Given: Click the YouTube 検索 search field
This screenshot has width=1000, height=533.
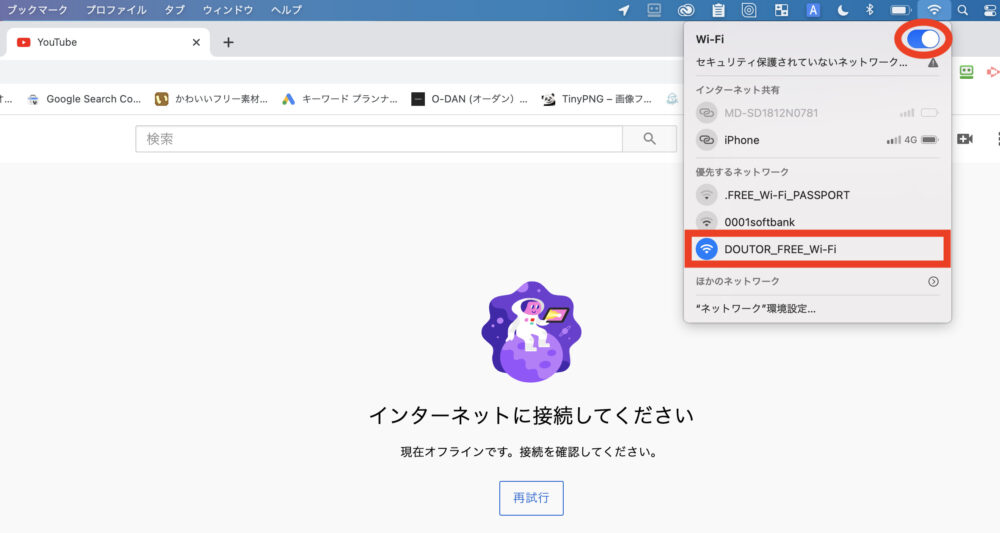Looking at the screenshot, I should tap(379, 138).
